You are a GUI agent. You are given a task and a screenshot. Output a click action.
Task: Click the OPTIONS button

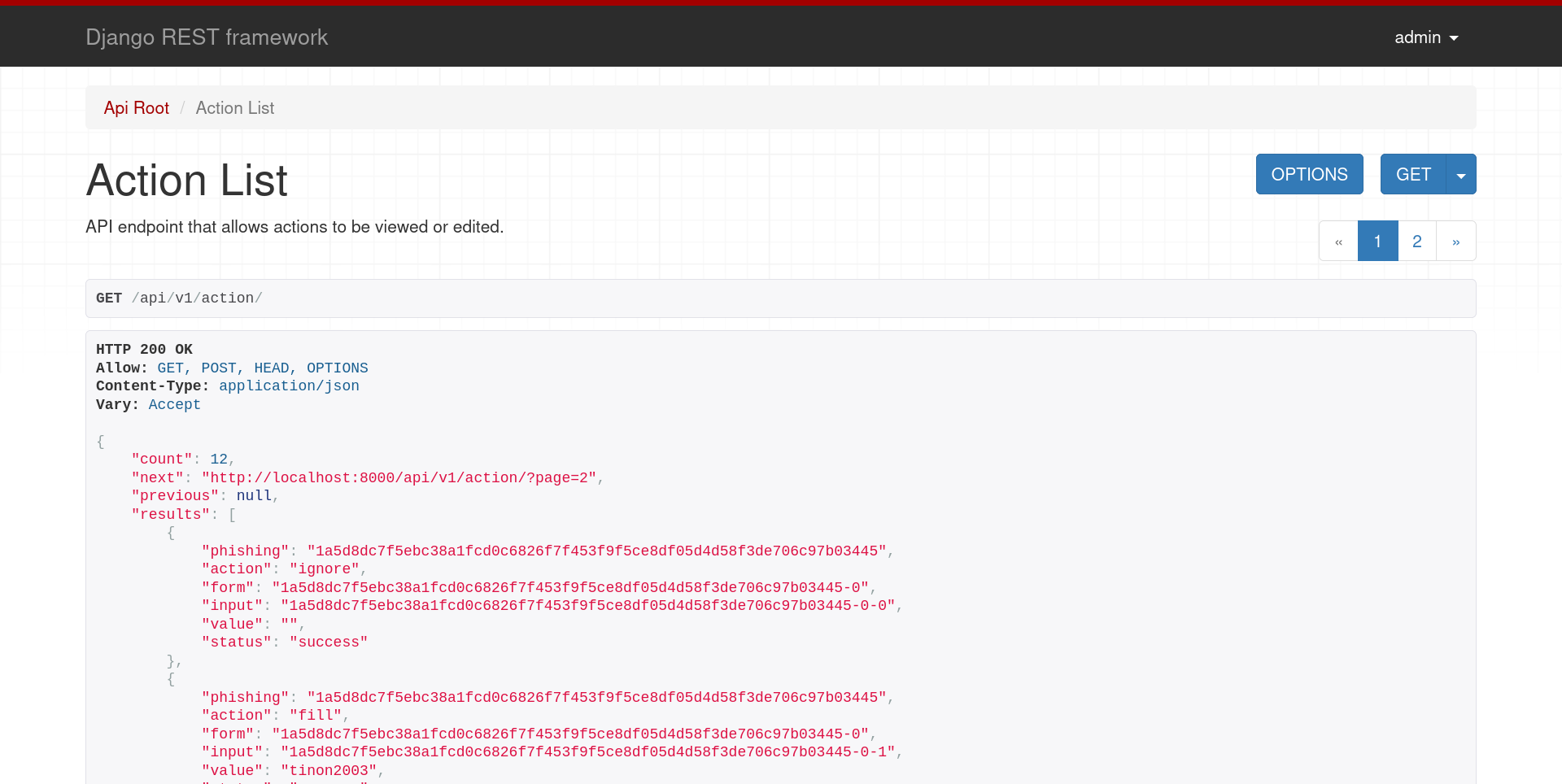pos(1309,174)
